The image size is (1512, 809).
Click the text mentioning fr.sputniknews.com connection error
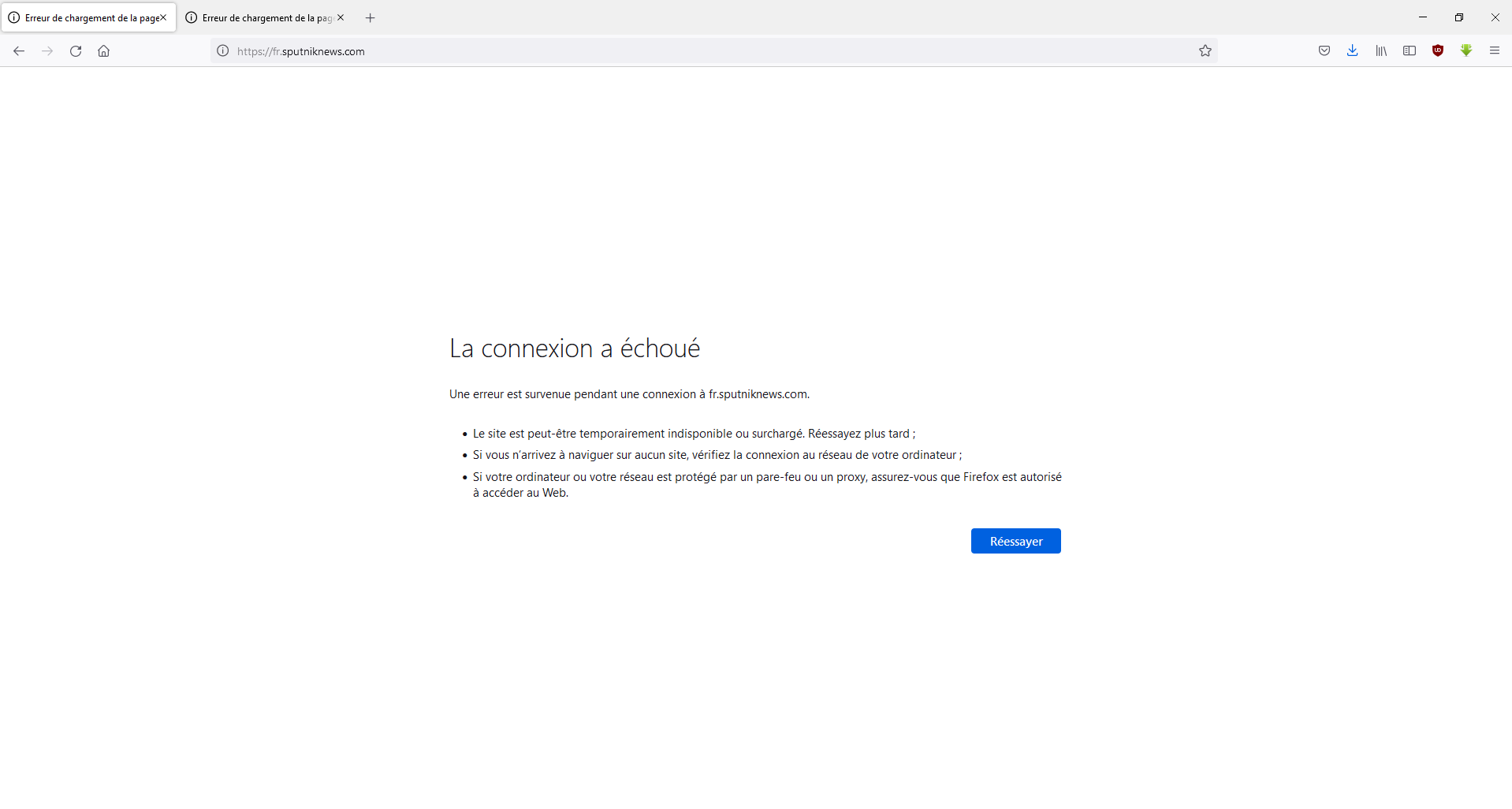click(x=629, y=394)
